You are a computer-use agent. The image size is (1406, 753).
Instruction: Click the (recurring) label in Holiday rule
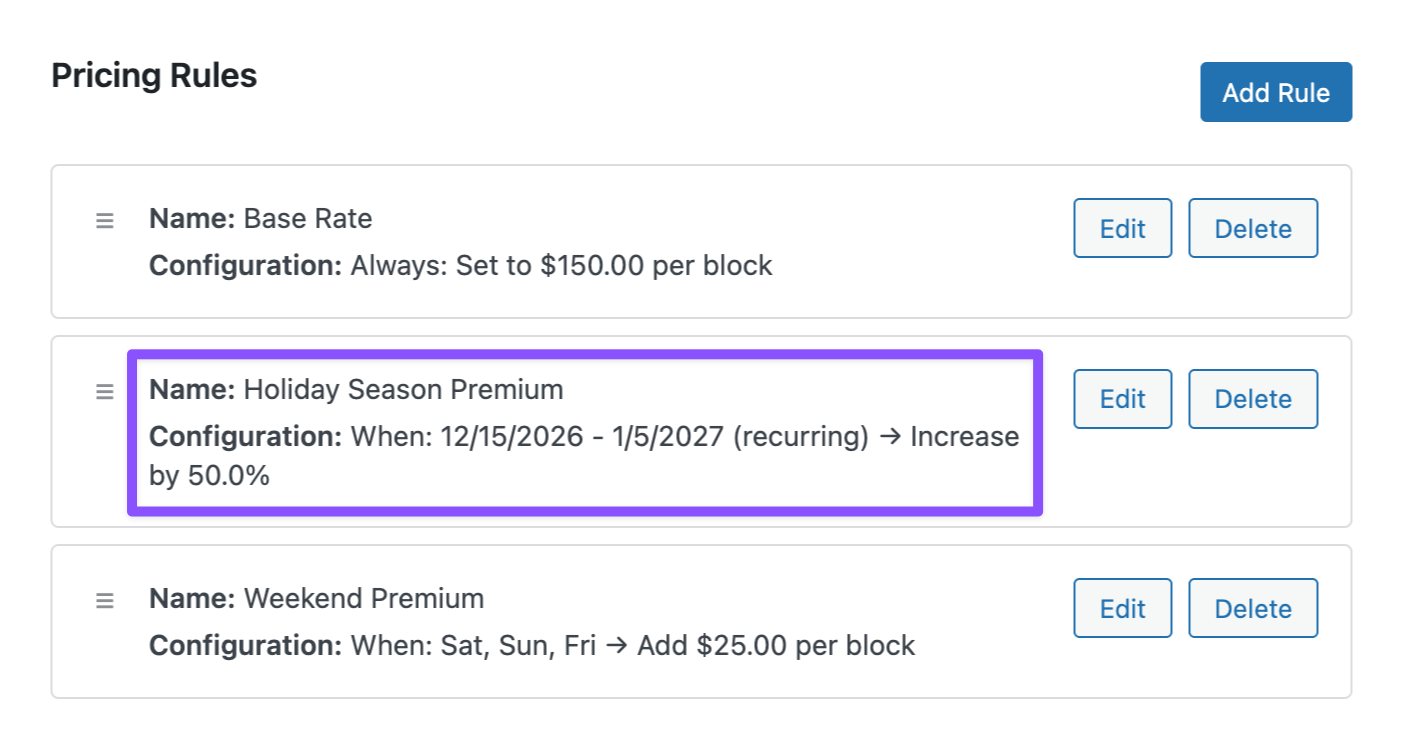point(800,437)
